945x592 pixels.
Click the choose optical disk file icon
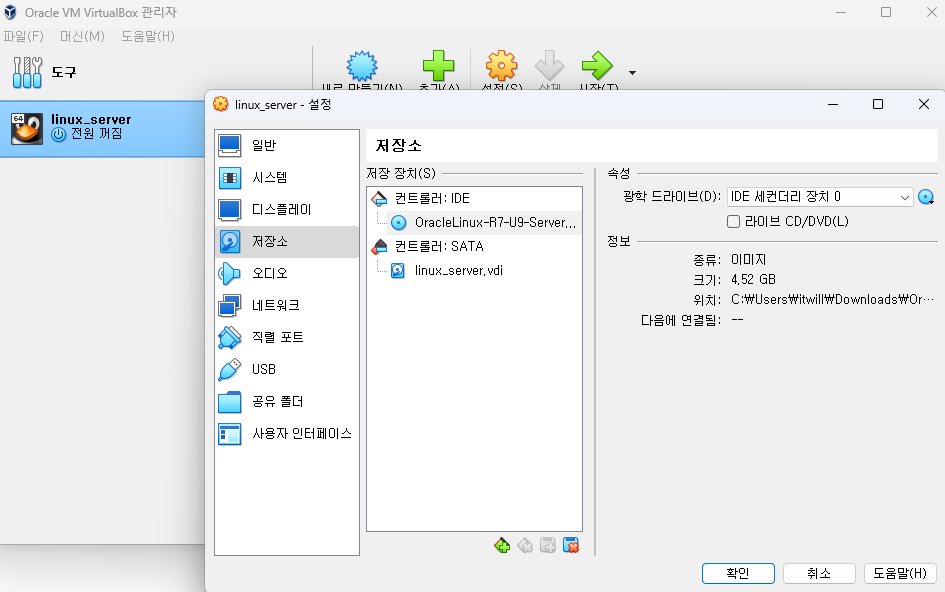(926, 197)
